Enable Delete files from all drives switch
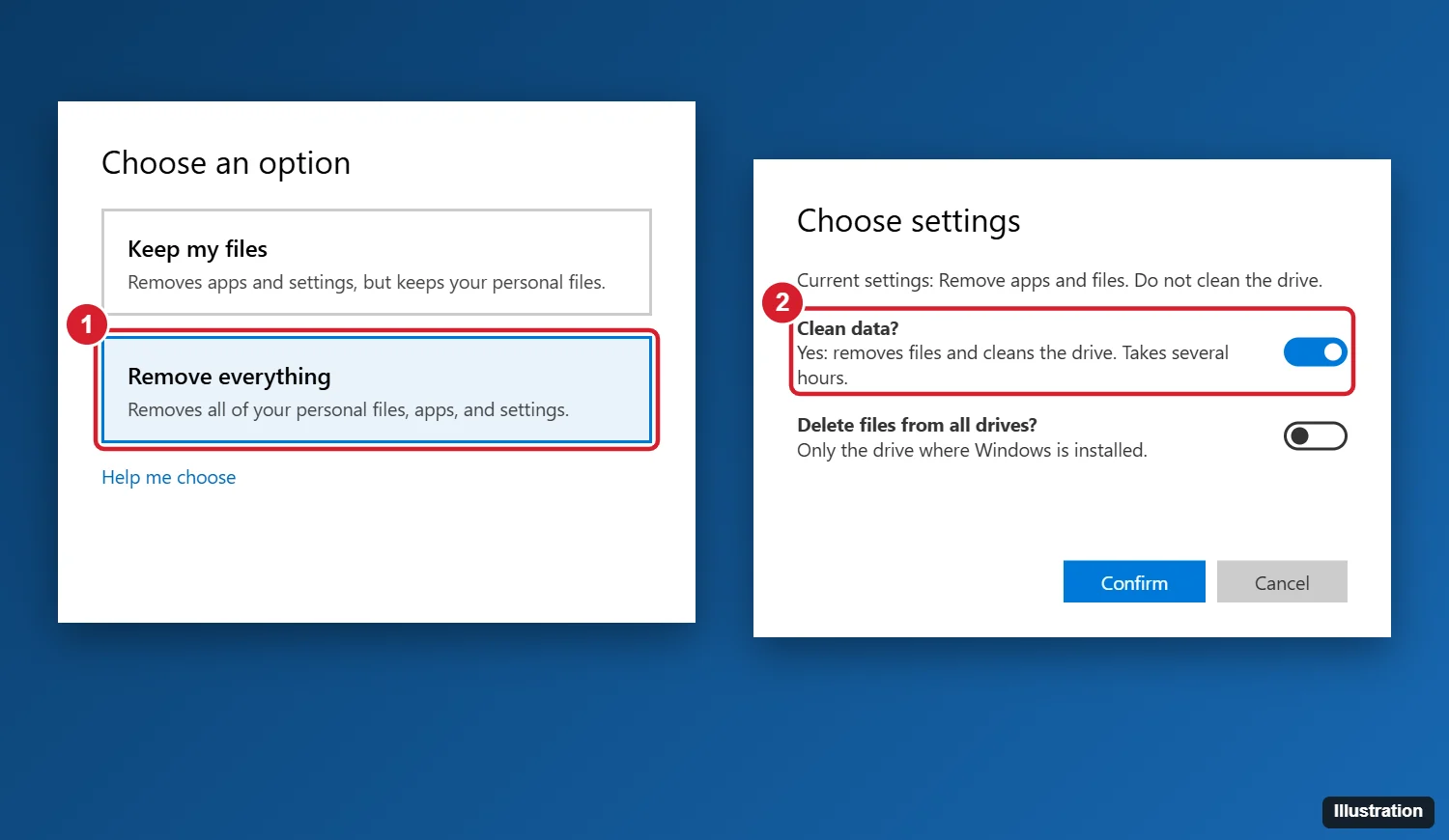The height and width of the screenshot is (840, 1449). (x=1315, y=436)
